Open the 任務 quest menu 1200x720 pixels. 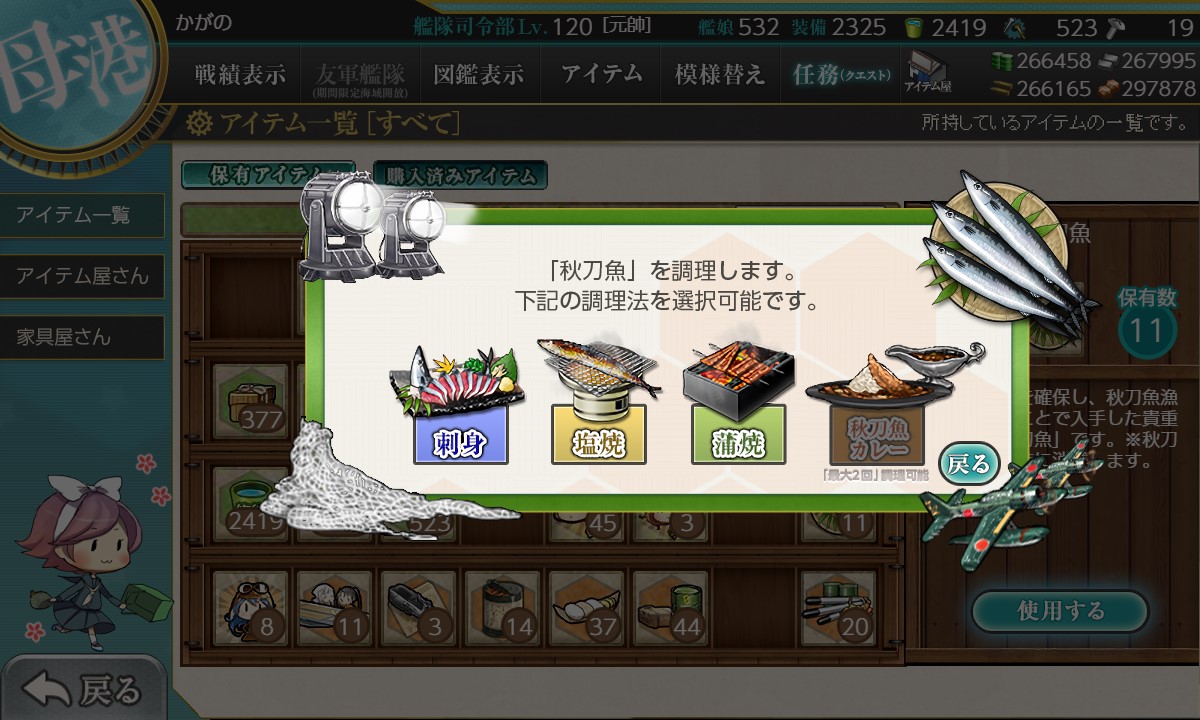(841, 75)
